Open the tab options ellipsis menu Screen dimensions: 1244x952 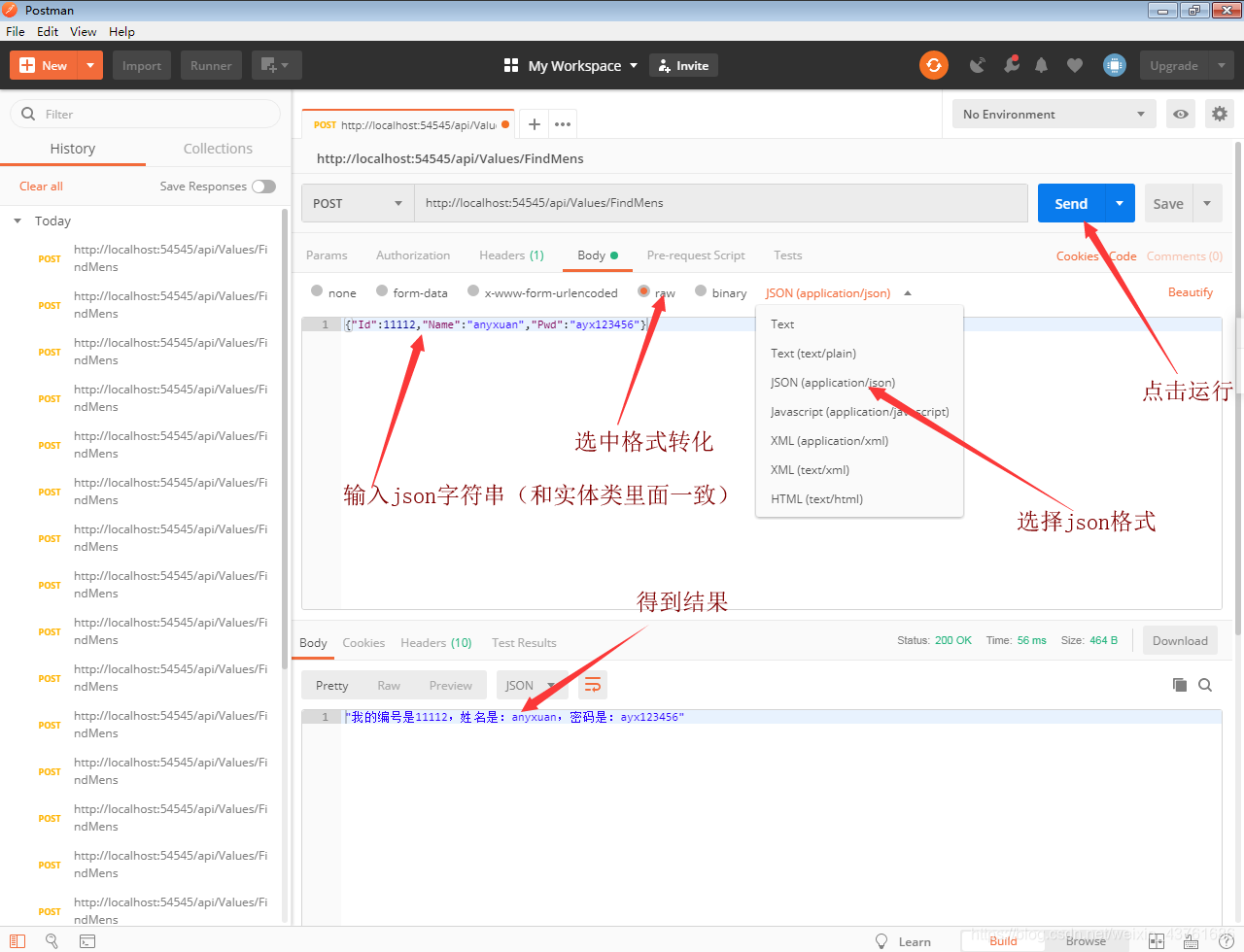(562, 124)
